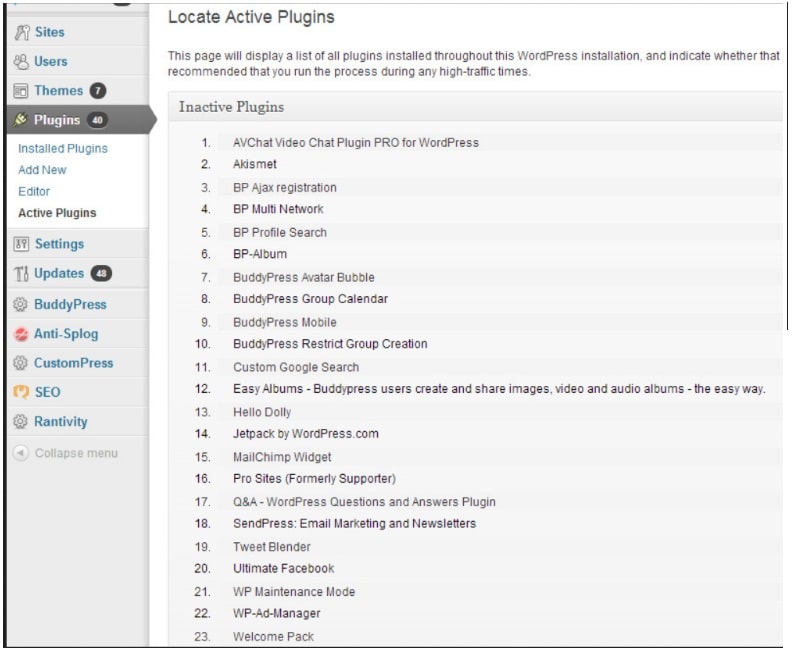Select Active Plugins submenu item

[x=57, y=213]
